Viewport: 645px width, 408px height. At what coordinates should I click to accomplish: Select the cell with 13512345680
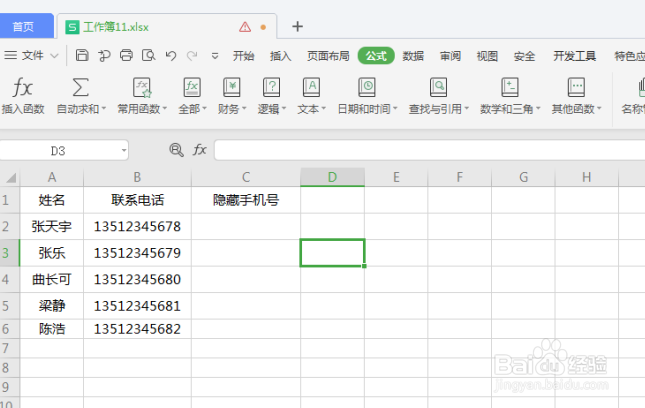(x=137, y=280)
